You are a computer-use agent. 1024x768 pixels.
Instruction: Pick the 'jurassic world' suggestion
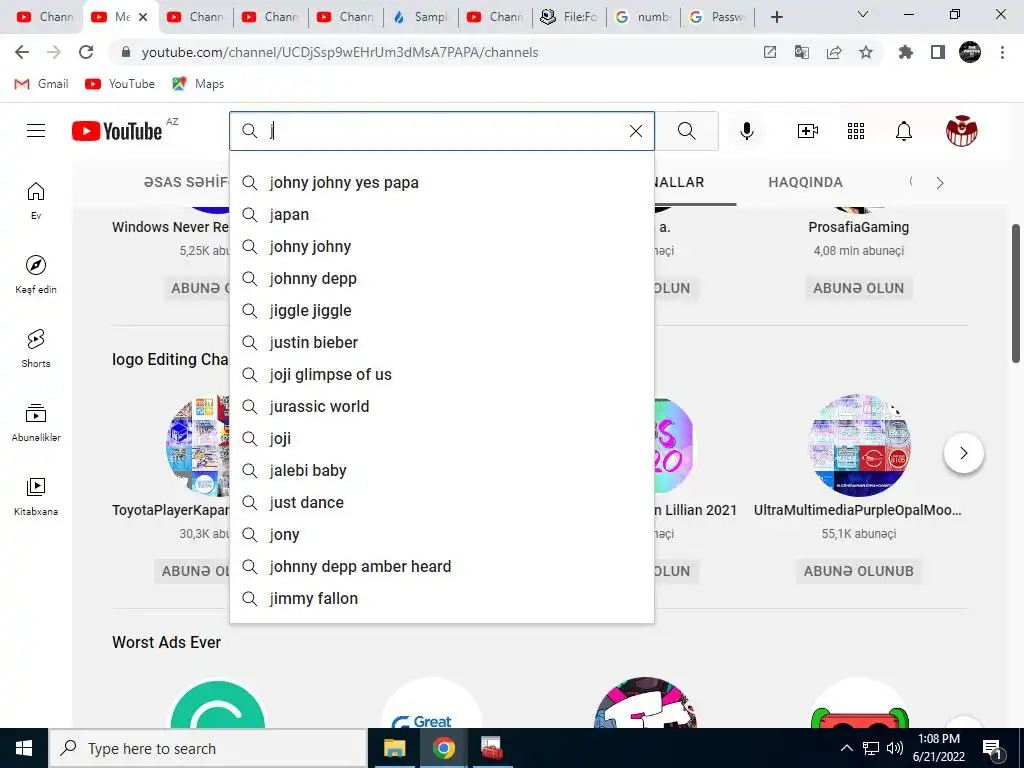click(442, 407)
